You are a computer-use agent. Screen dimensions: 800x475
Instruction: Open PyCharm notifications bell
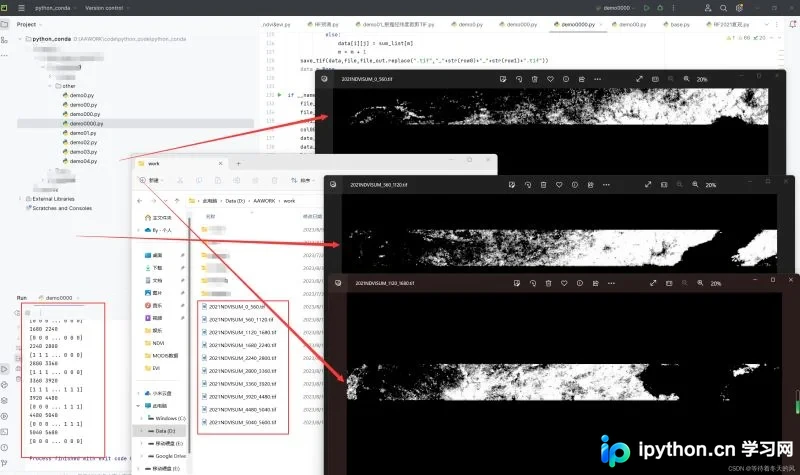coord(793,24)
